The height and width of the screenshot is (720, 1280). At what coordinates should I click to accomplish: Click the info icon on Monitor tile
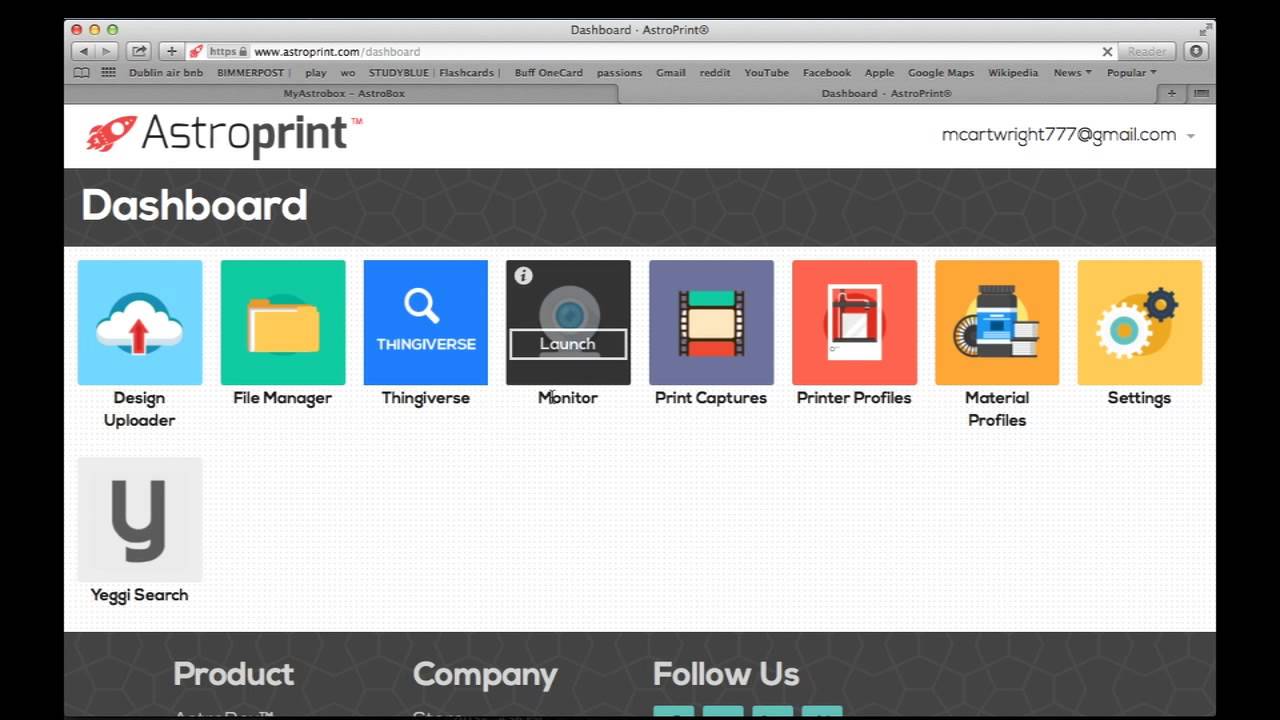pyautogui.click(x=523, y=276)
